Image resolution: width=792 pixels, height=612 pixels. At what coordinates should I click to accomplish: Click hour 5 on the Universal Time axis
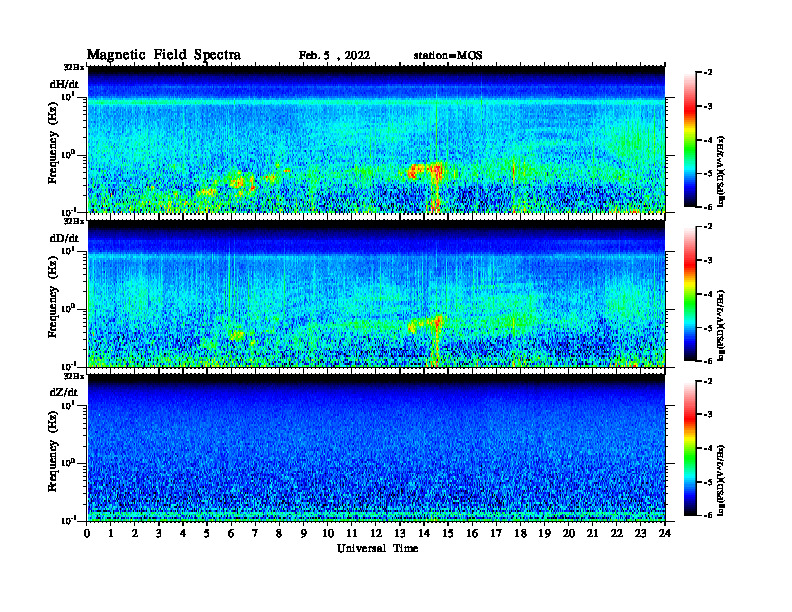pos(207,534)
